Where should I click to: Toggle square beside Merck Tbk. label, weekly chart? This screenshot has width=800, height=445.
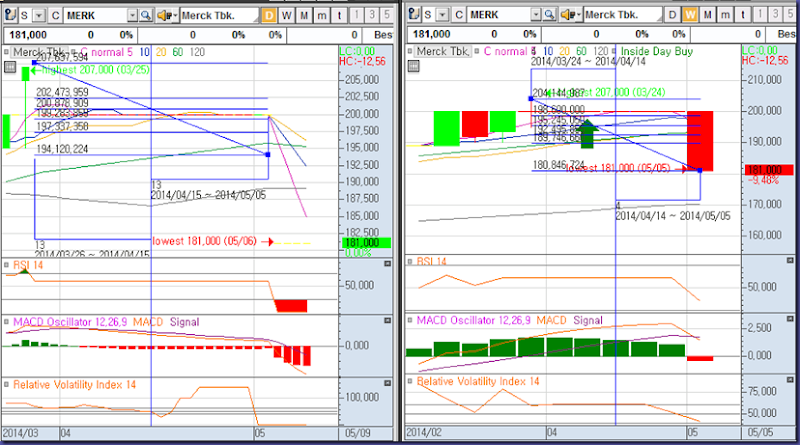tap(410, 51)
